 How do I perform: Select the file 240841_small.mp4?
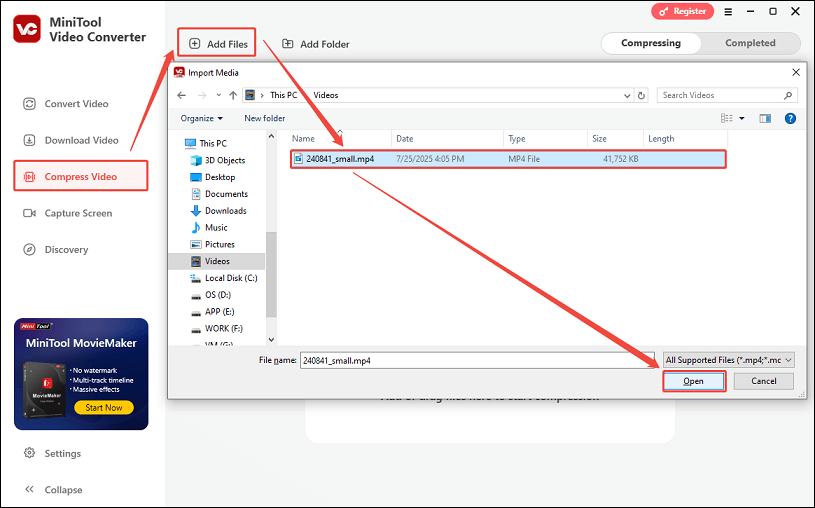click(x=508, y=159)
